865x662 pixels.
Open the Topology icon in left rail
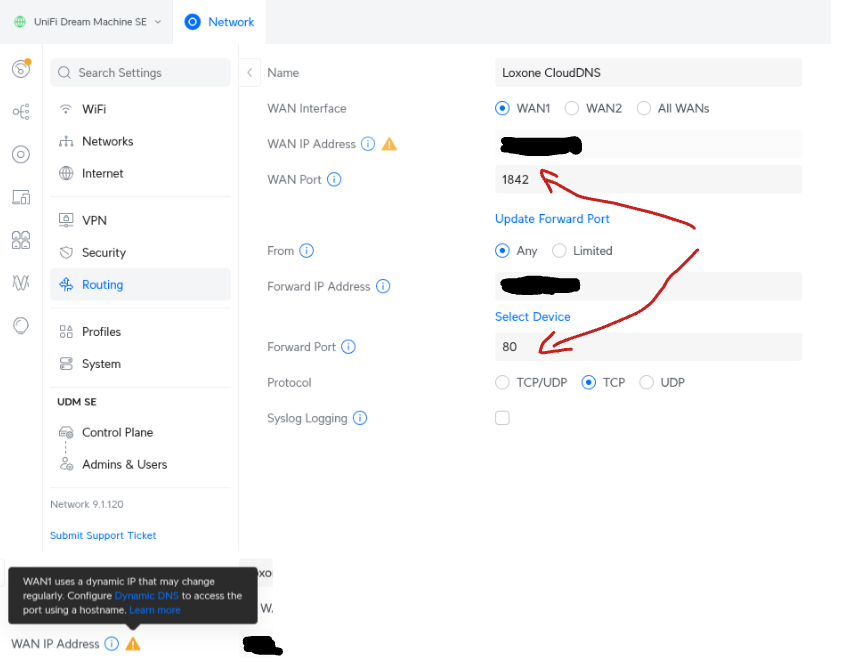click(21, 111)
